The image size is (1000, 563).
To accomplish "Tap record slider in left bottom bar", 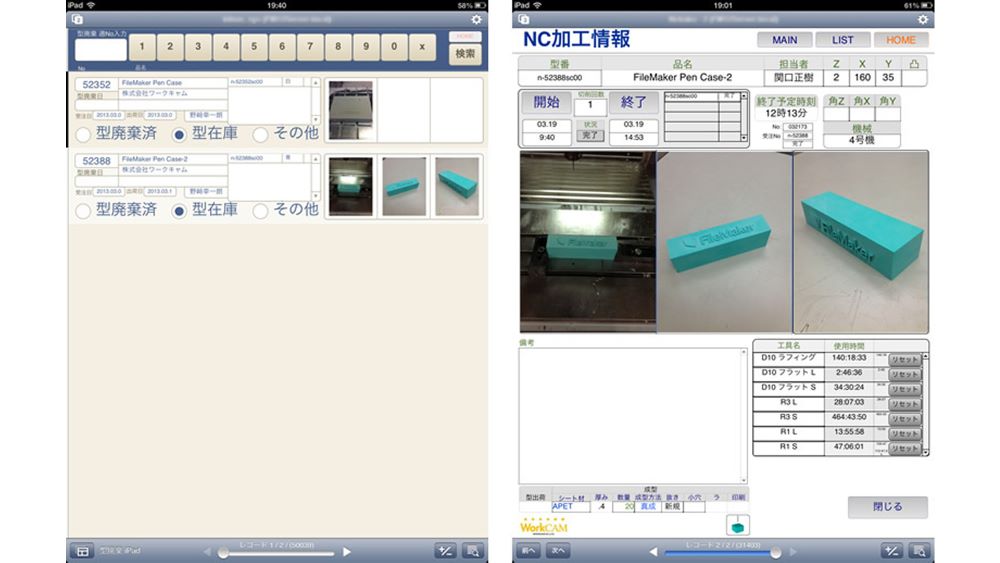I will tap(276, 553).
